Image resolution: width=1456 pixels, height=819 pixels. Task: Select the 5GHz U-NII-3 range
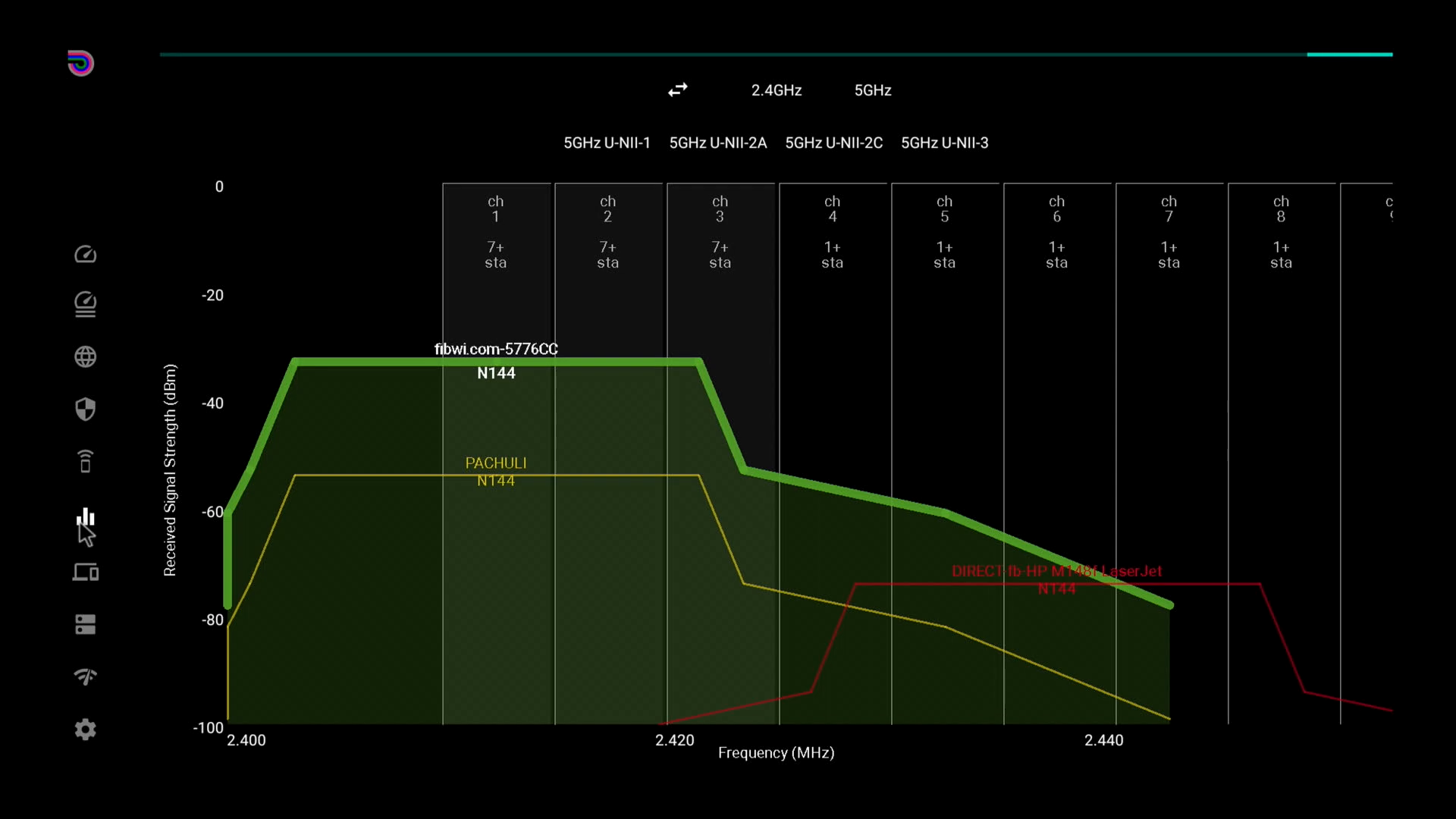coord(944,143)
